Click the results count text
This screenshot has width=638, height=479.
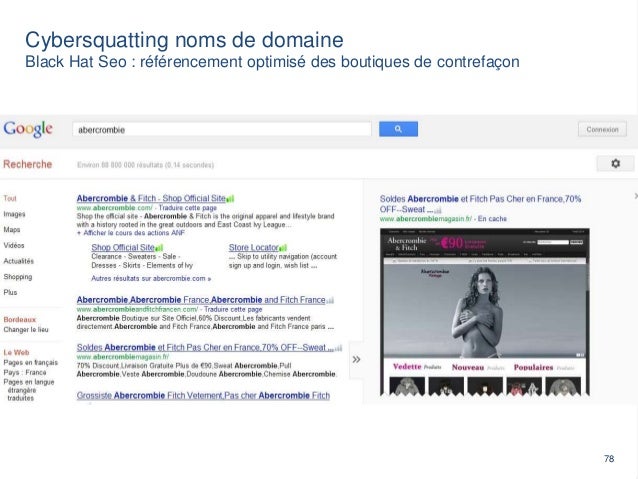coord(145,165)
